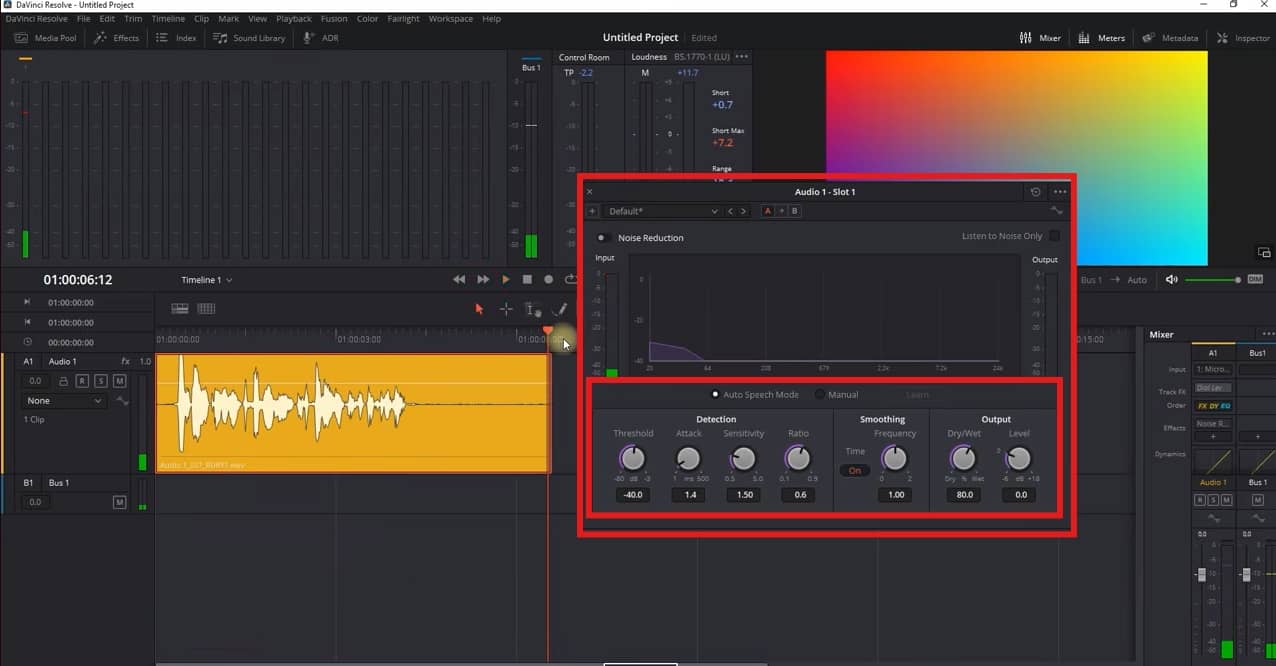This screenshot has width=1276, height=666.
Task: Reset the Noise Reduction plugin settings
Action: point(1035,192)
